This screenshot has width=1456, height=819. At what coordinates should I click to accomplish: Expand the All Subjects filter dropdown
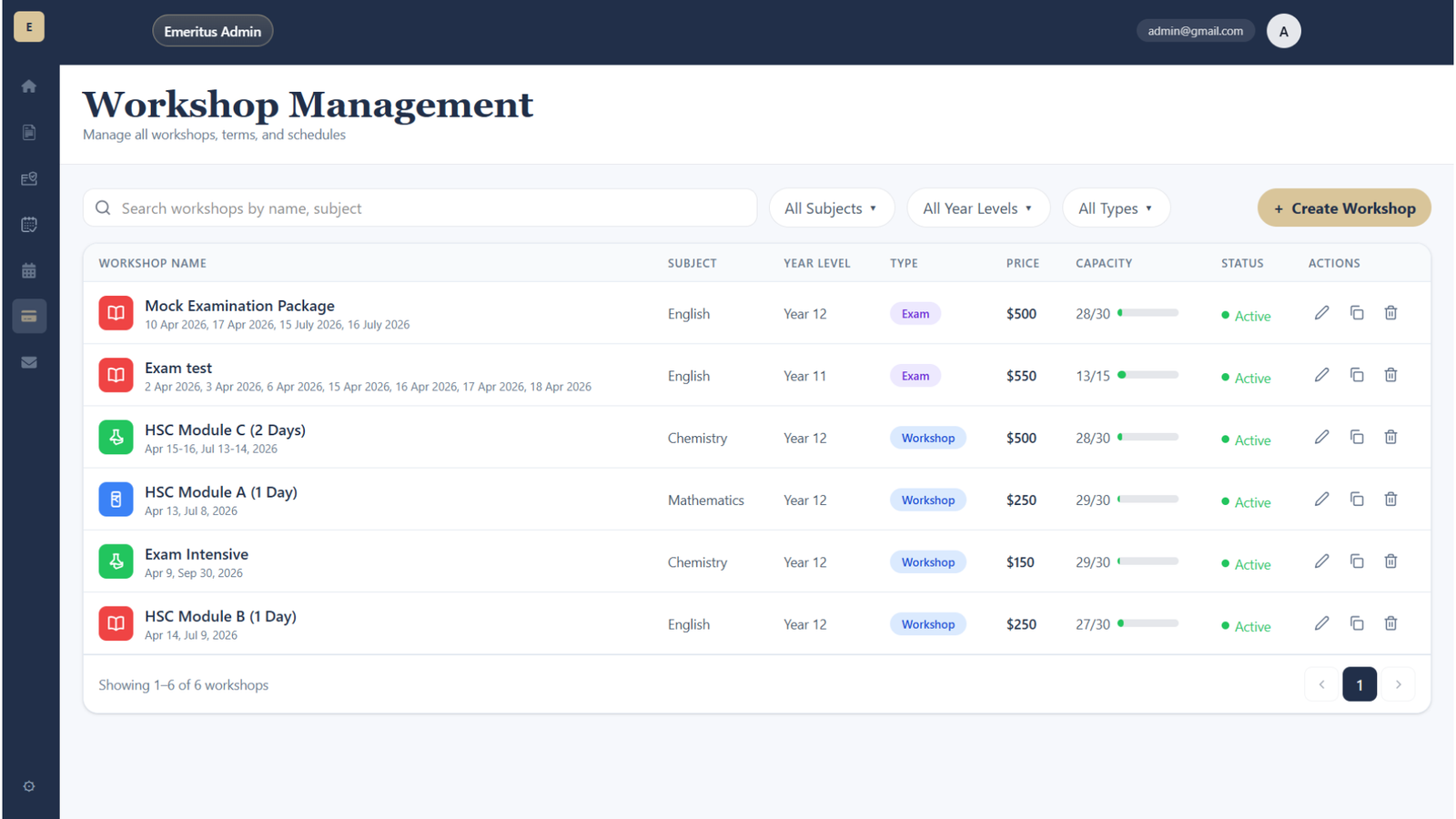click(x=831, y=208)
